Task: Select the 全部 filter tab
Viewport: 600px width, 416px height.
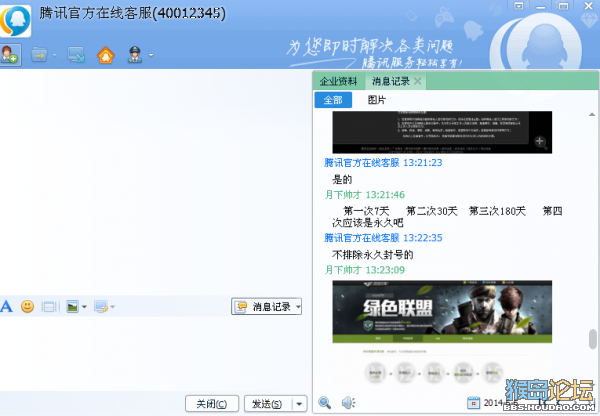Action: coord(333,100)
